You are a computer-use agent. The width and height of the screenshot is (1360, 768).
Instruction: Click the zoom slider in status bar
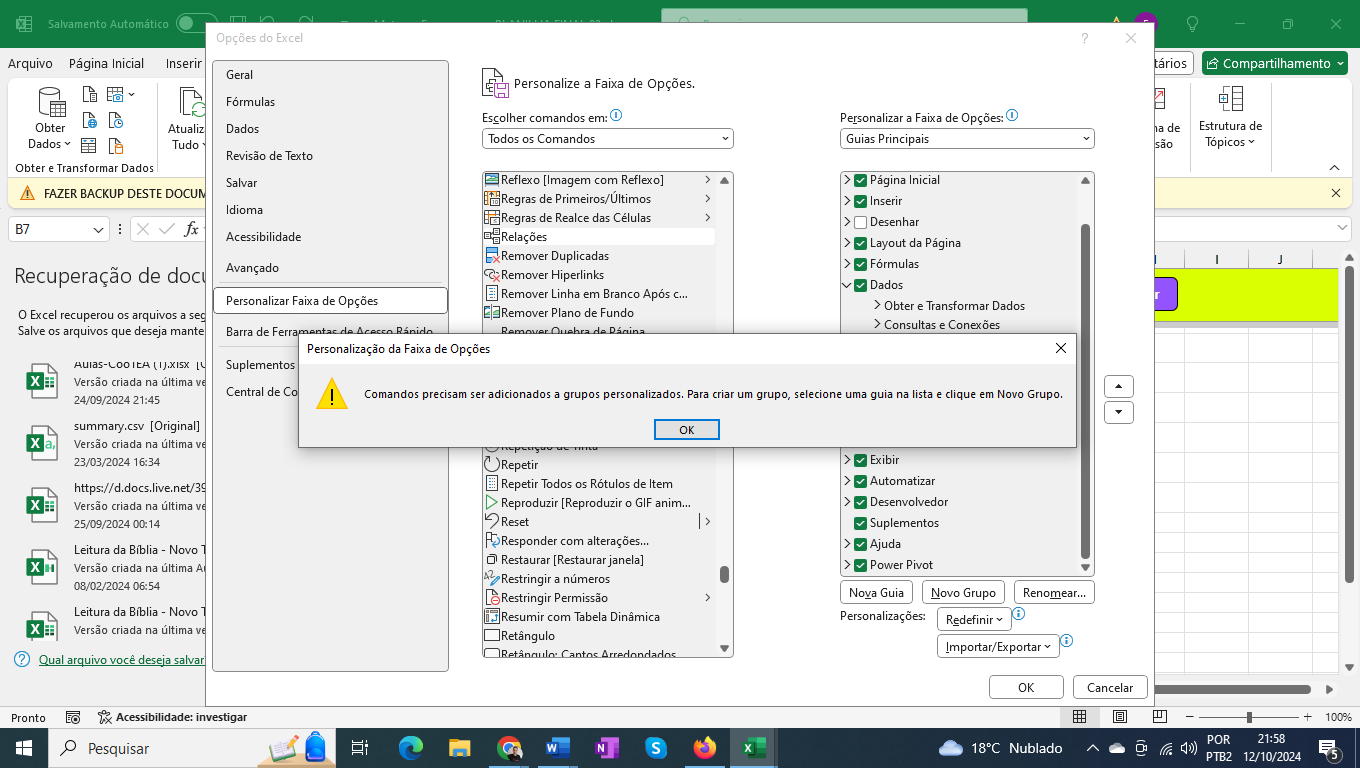pos(1249,717)
